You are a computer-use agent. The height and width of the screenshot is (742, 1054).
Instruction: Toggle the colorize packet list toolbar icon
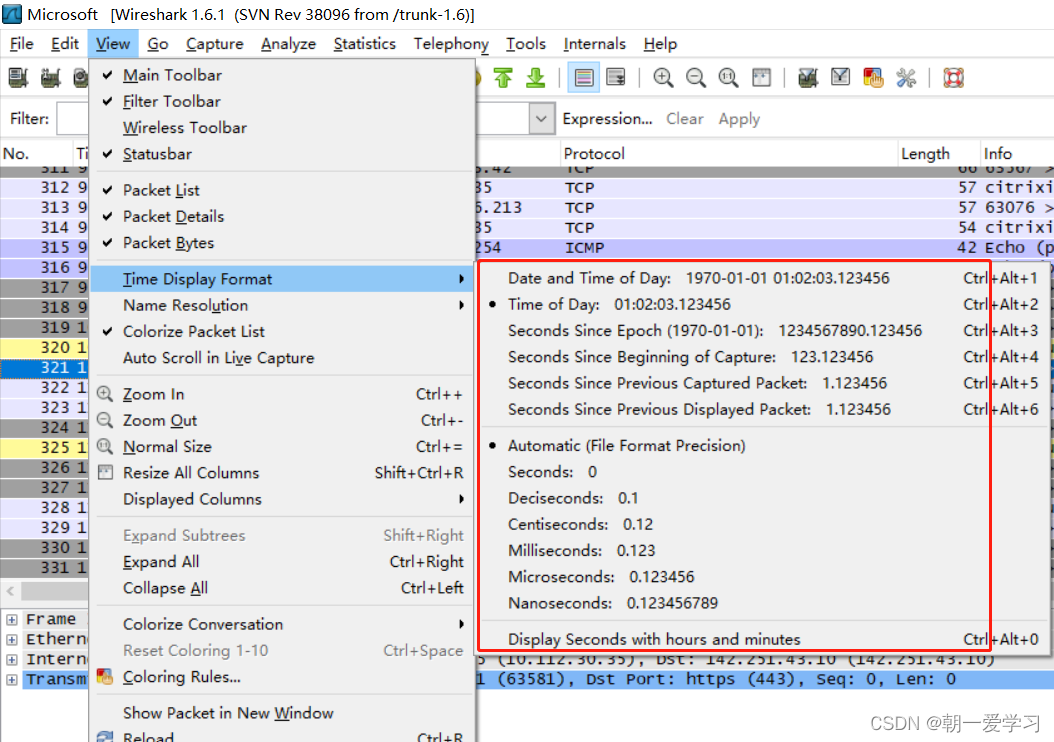pyautogui.click(x=584, y=78)
